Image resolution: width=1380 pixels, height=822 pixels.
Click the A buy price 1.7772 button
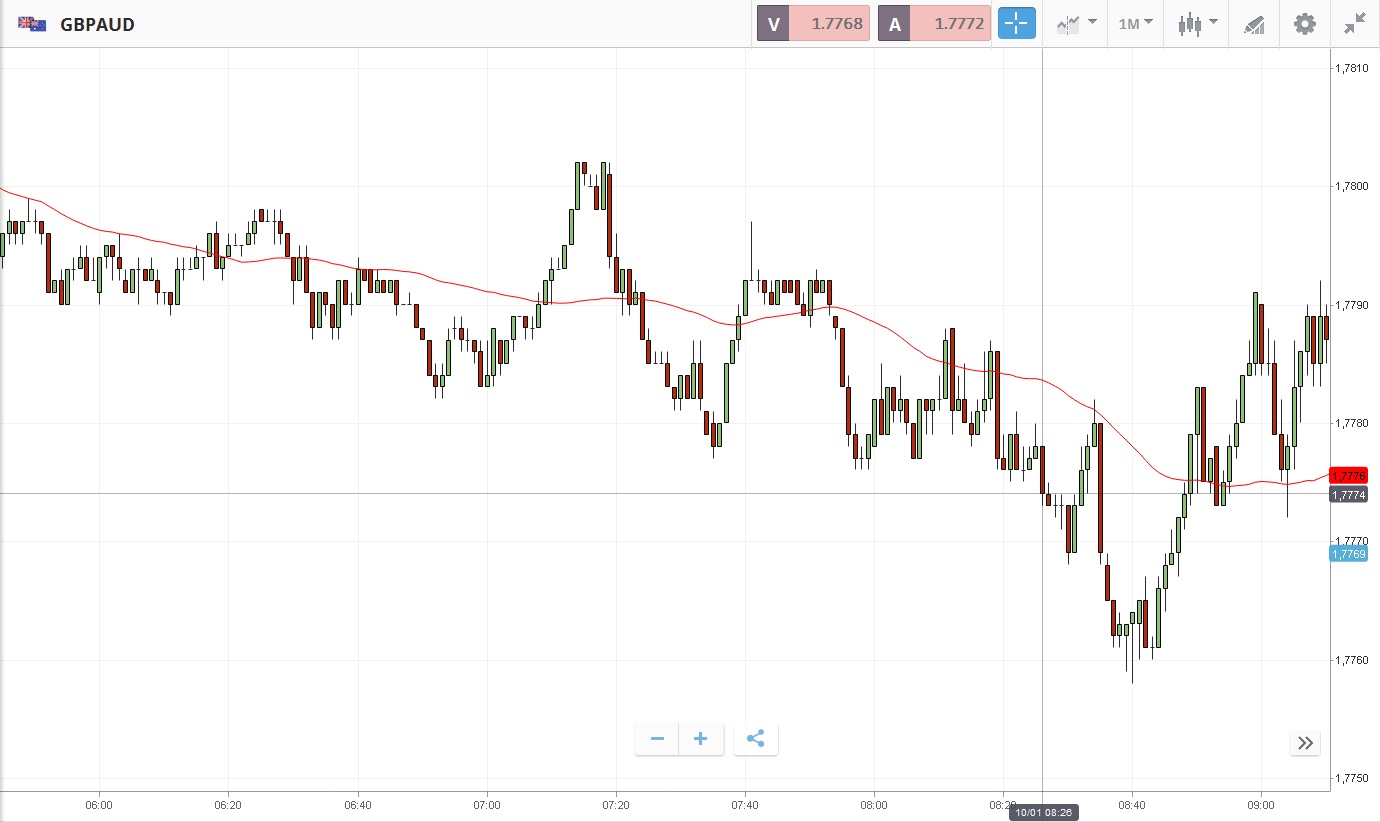coord(934,24)
